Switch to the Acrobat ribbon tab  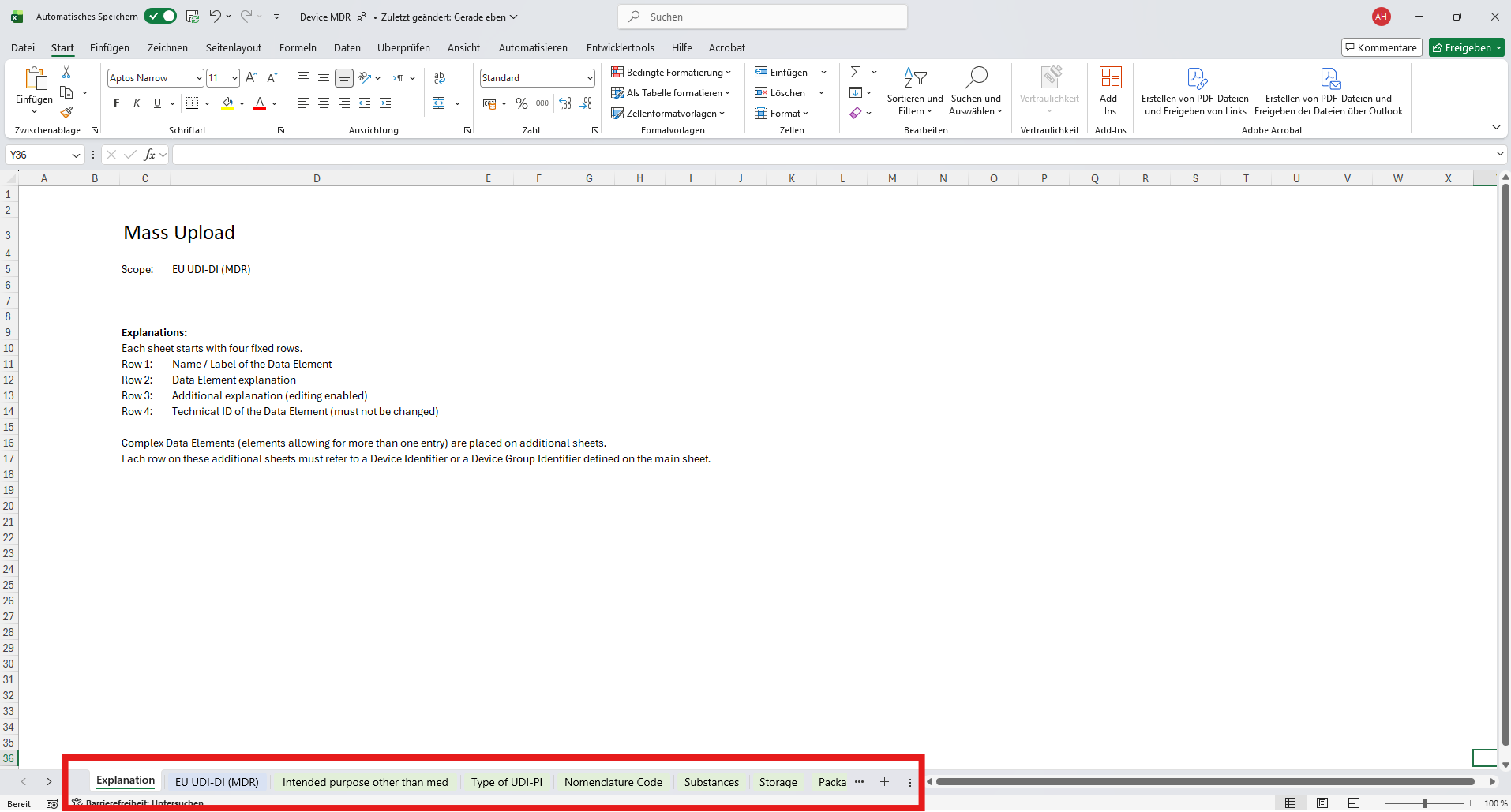[727, 47]
